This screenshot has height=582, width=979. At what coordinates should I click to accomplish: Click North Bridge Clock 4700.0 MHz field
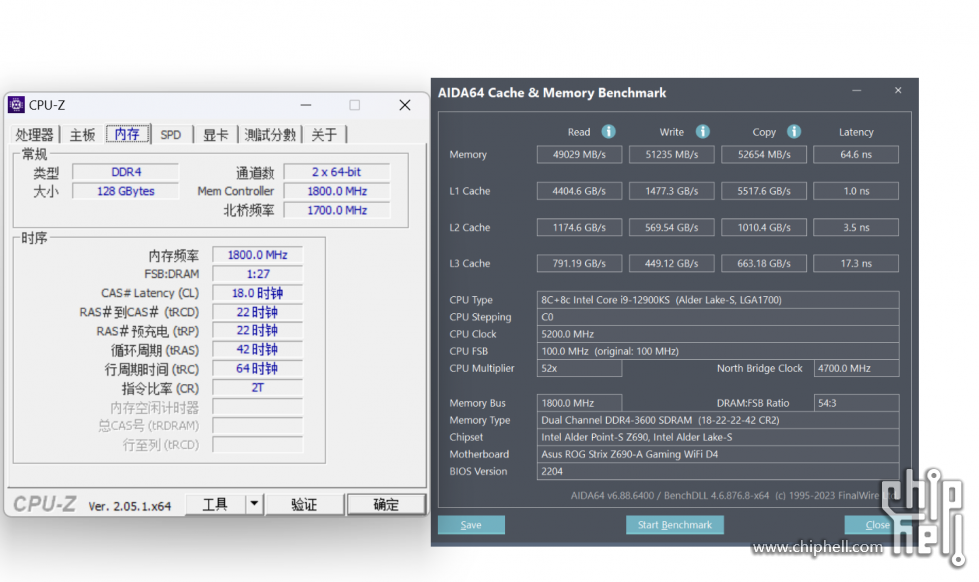coord(857,368)
